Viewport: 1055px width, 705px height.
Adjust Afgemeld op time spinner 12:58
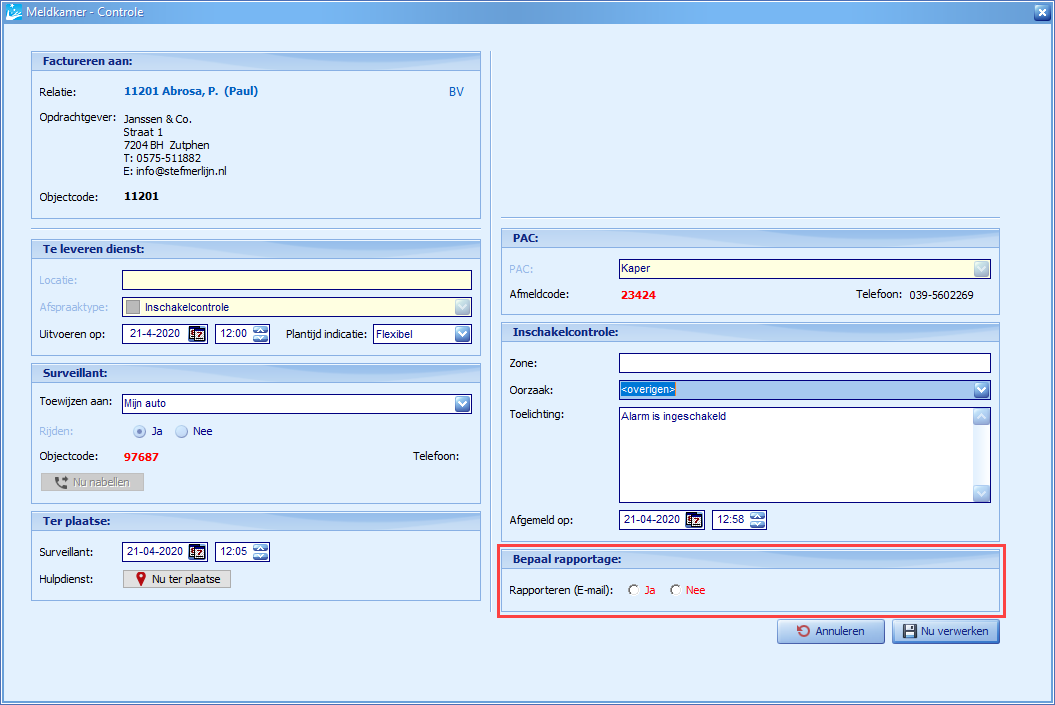tap(758, 519)
